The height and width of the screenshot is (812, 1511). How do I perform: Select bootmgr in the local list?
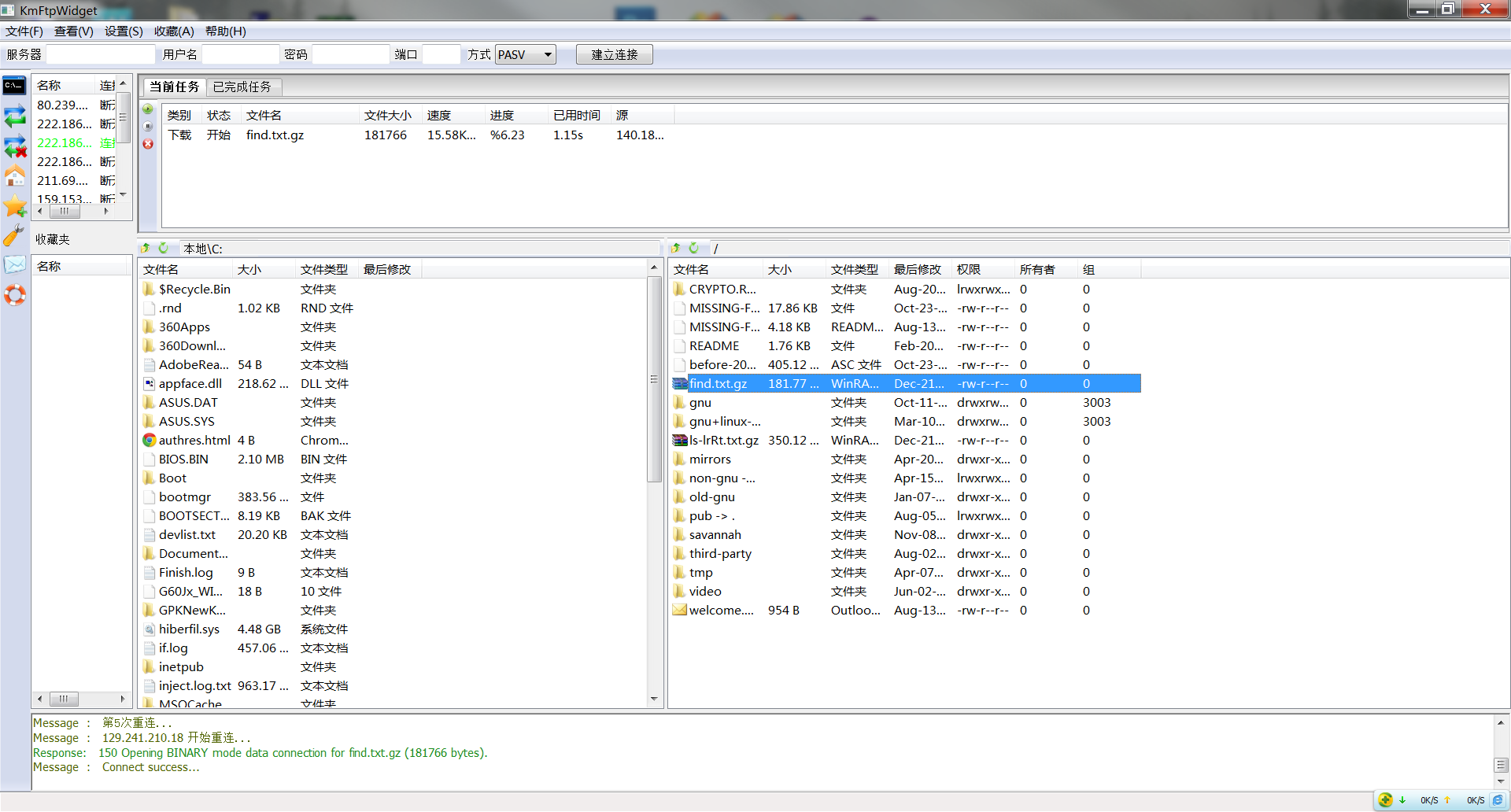(x=282, y=497)
